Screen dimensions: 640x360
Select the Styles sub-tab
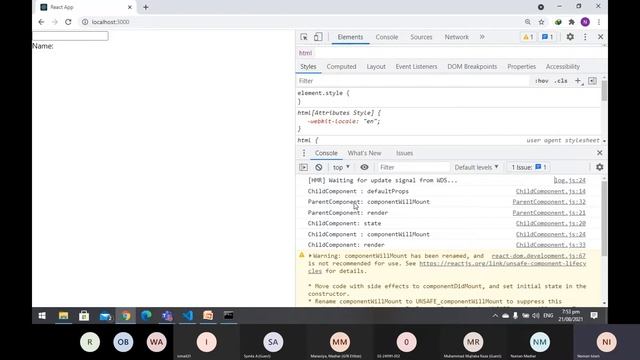(x=308, y=67)
